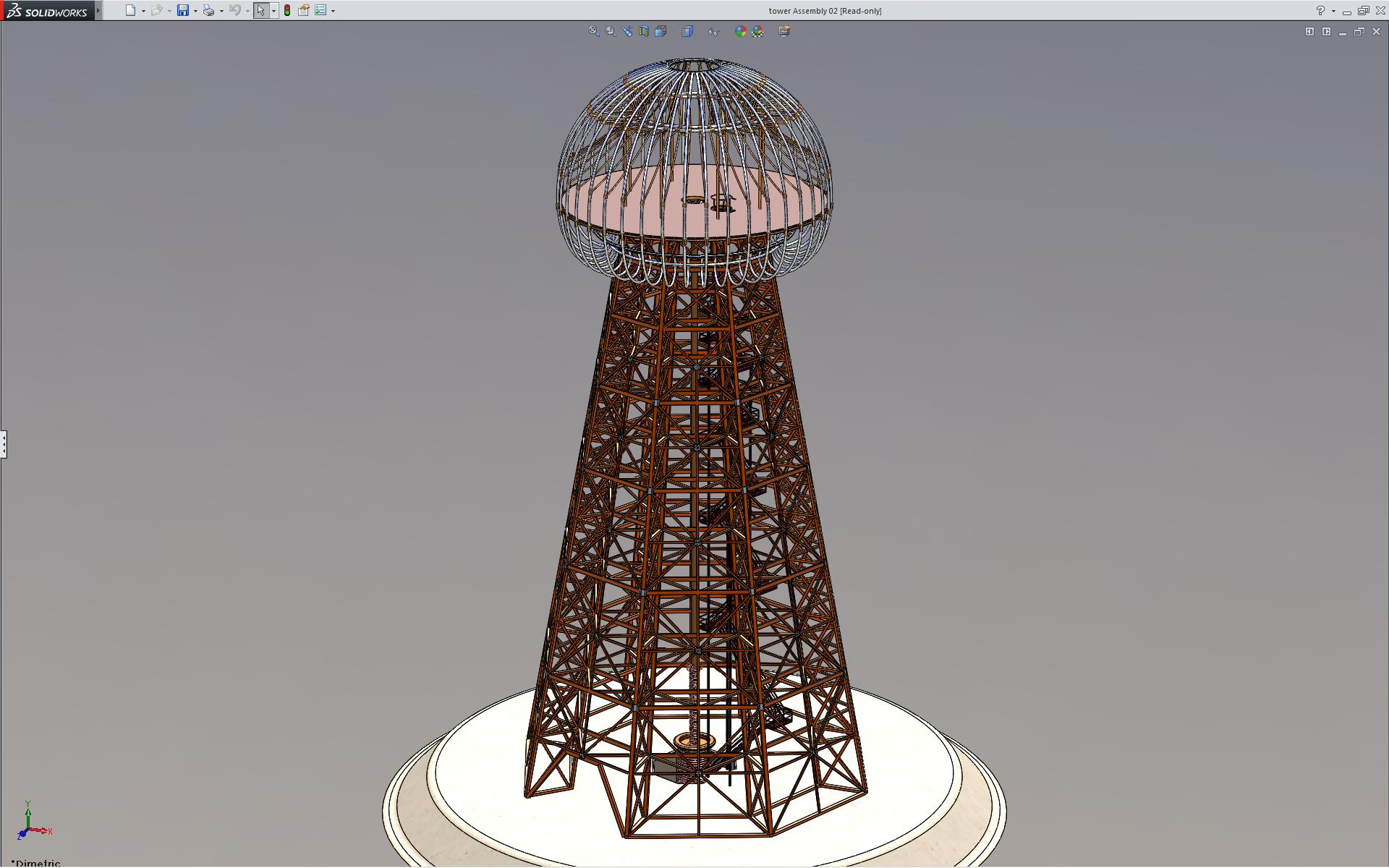Click the Print button
The image size is (1389, 868).
click(208, 11)
